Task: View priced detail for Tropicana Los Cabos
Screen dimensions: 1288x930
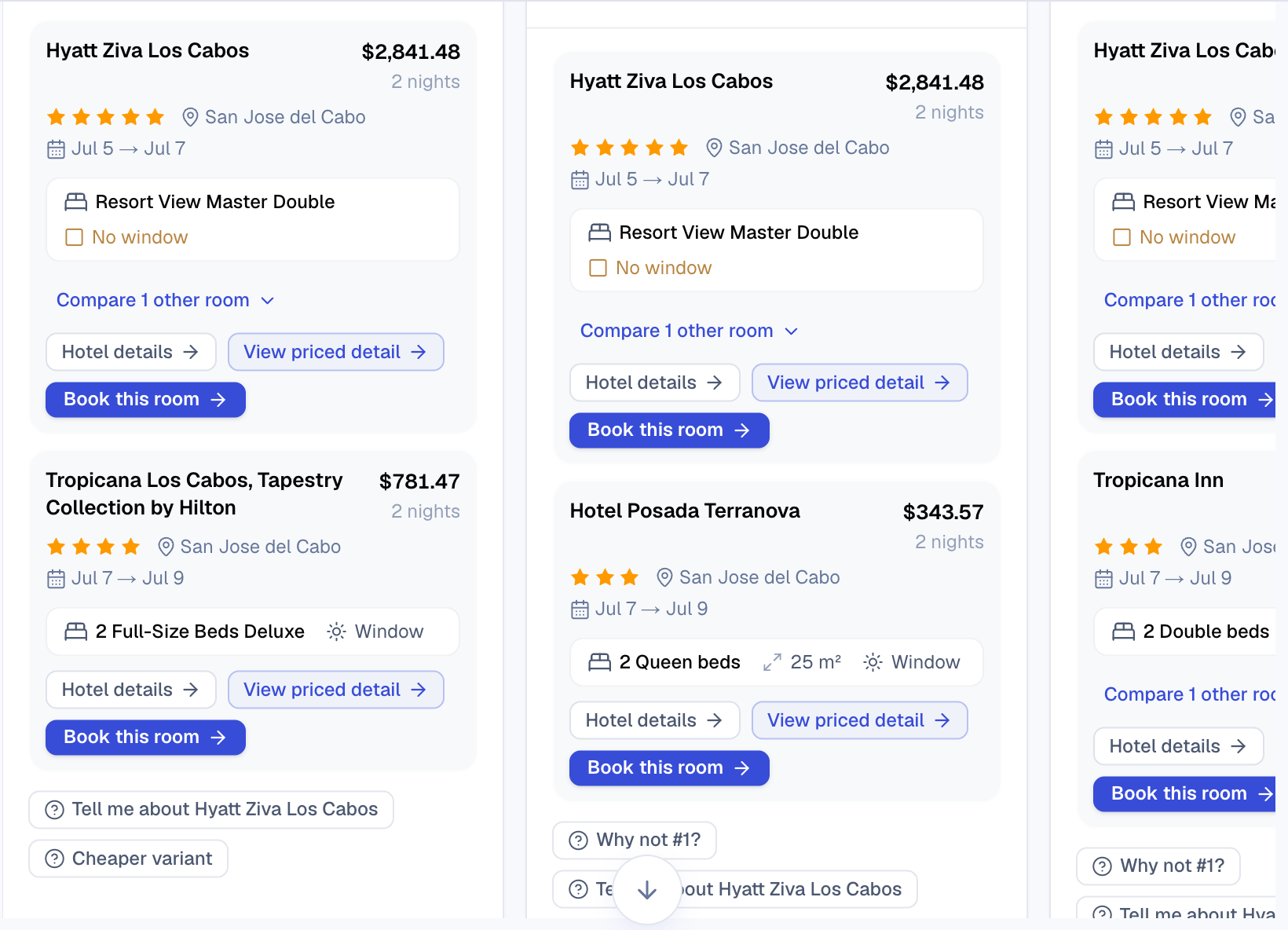Action: [336, 690]
